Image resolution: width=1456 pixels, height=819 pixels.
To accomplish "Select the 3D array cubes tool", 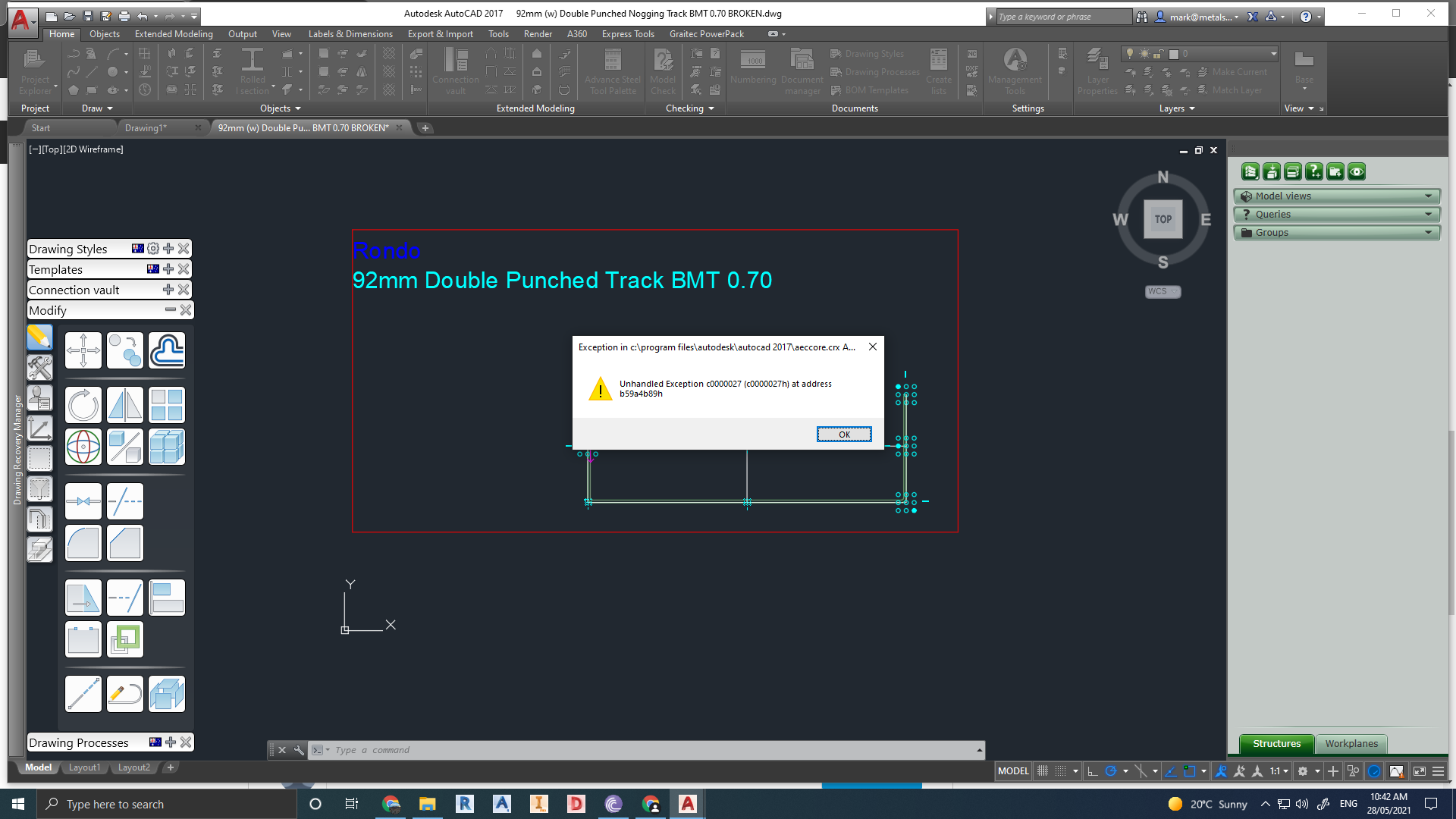I will point(167,447).
